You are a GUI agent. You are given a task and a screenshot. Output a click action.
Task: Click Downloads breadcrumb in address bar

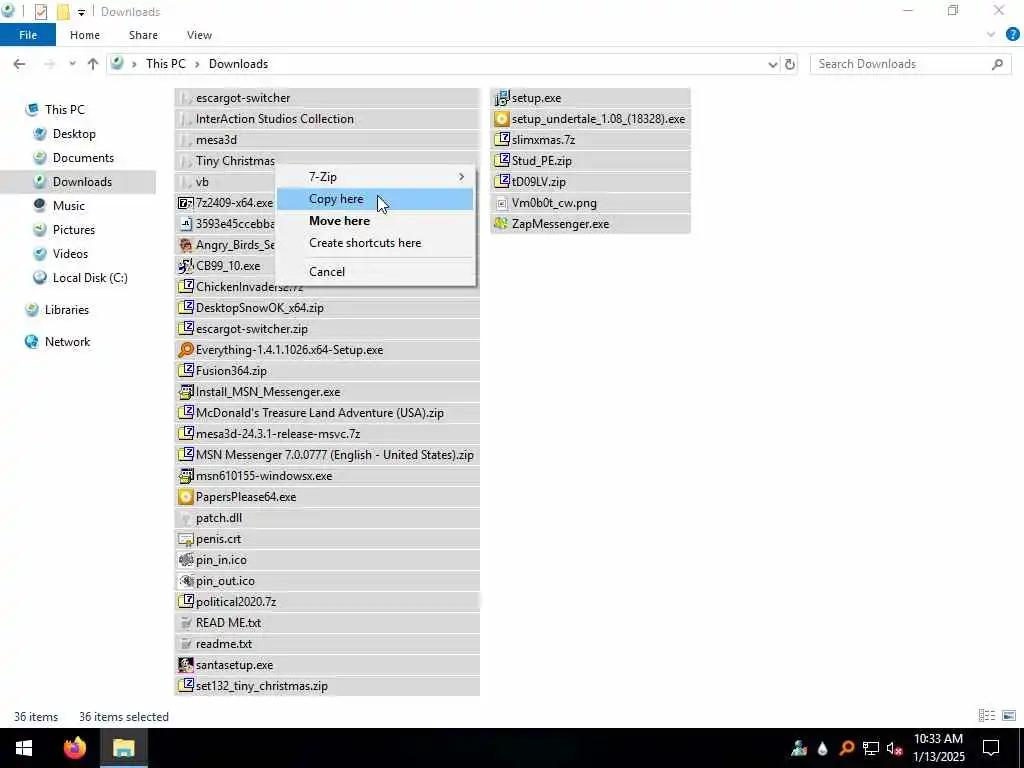pos(238,64)
